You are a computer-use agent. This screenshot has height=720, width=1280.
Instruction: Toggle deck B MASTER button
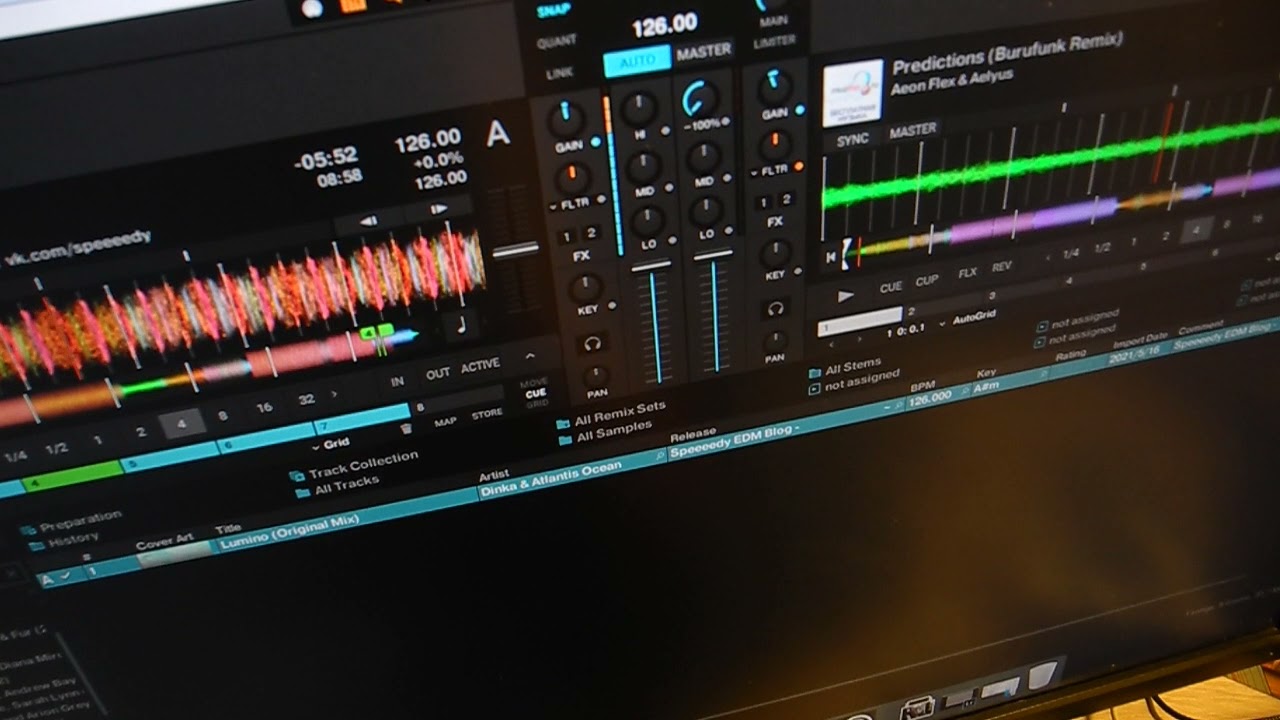912,129
